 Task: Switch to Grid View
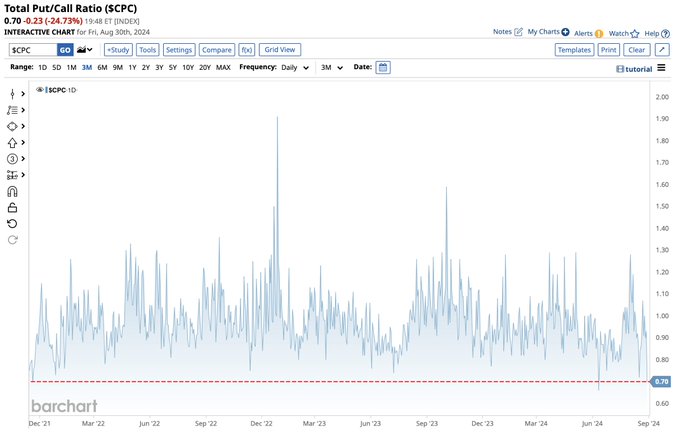click(280, 50)
